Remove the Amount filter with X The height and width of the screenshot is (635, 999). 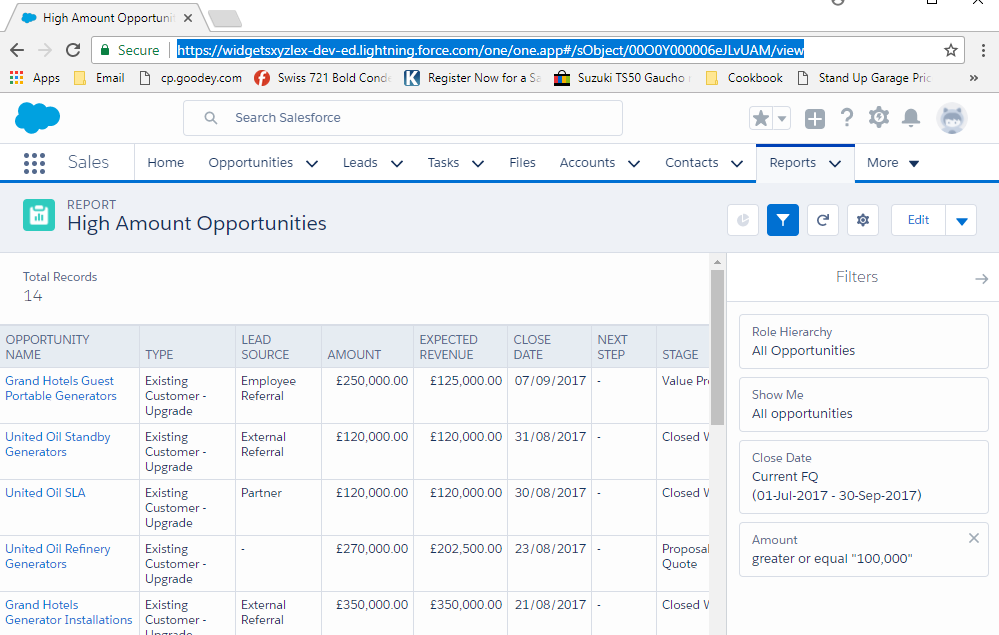click(x=974, y=538)
